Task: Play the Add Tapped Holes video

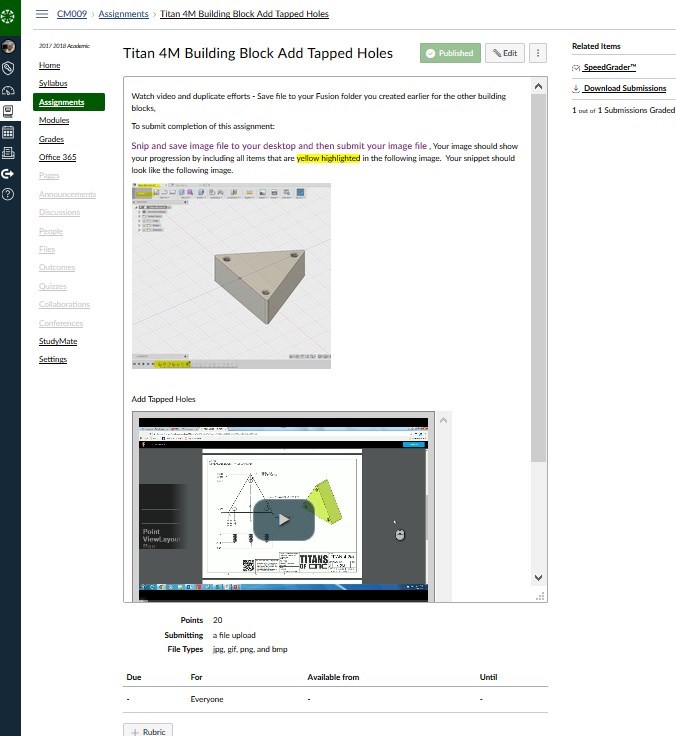Action: pyautogui.click(x=283, y=519)
